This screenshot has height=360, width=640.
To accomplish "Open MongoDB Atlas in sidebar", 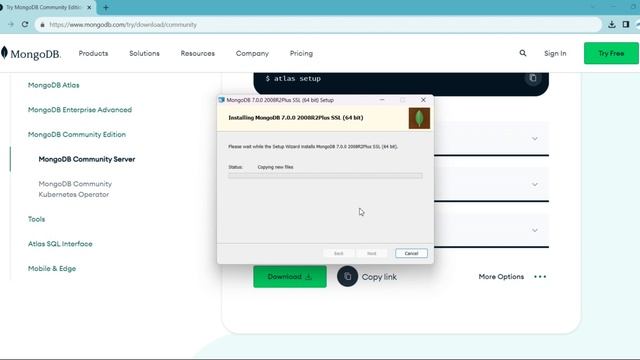I will [53, 85].
